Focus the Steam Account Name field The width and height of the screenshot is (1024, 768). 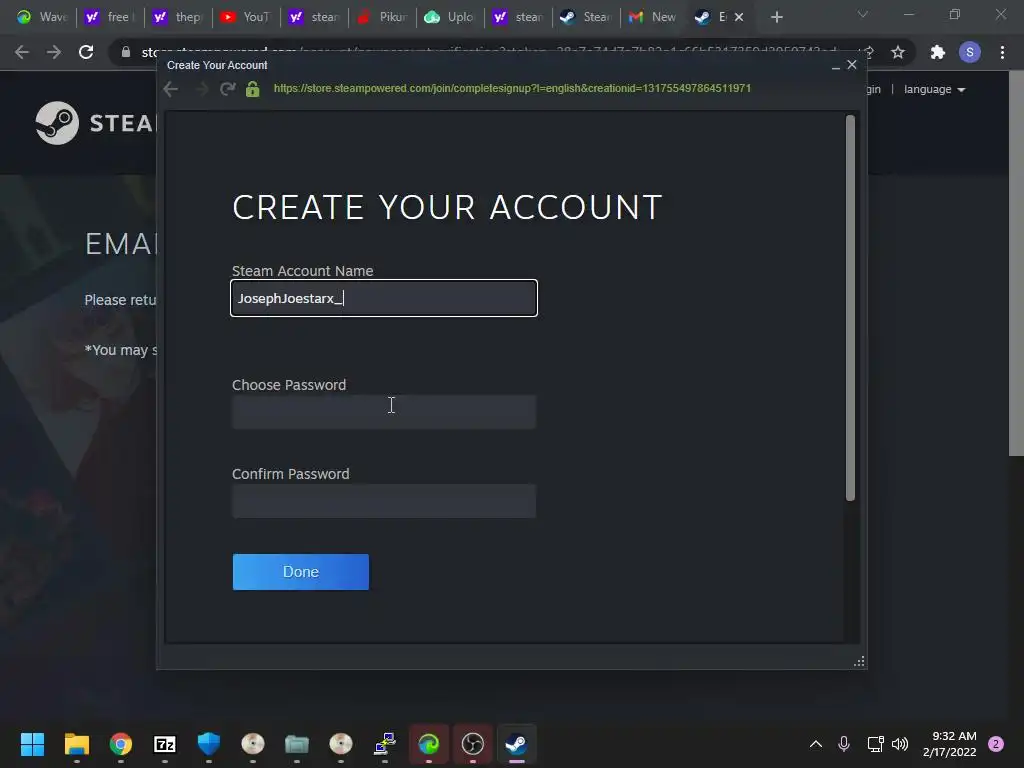click(383, 298)
